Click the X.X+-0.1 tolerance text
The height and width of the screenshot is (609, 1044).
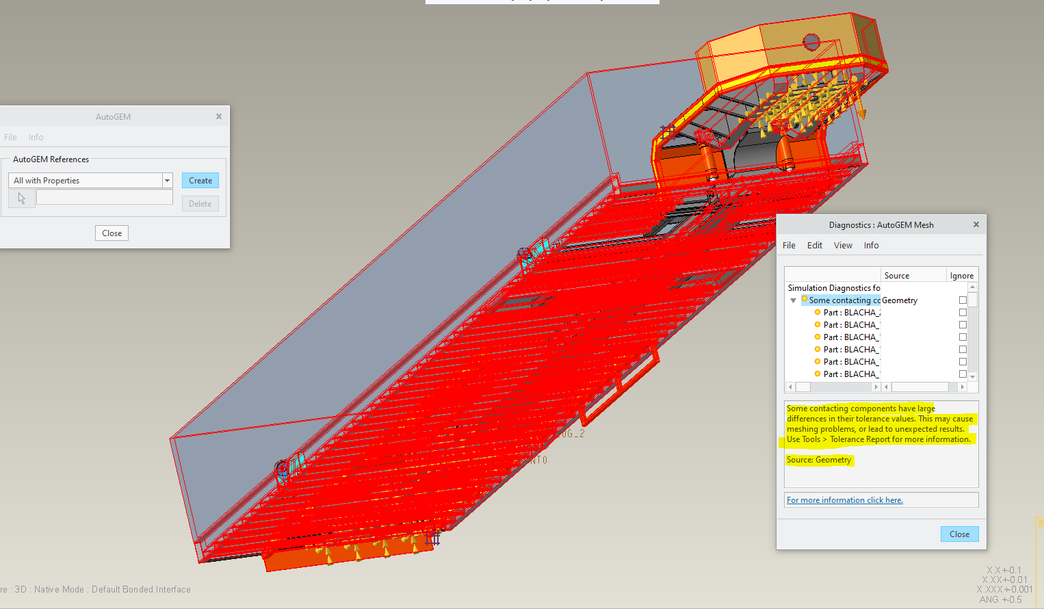click(x=1003, y=570)
